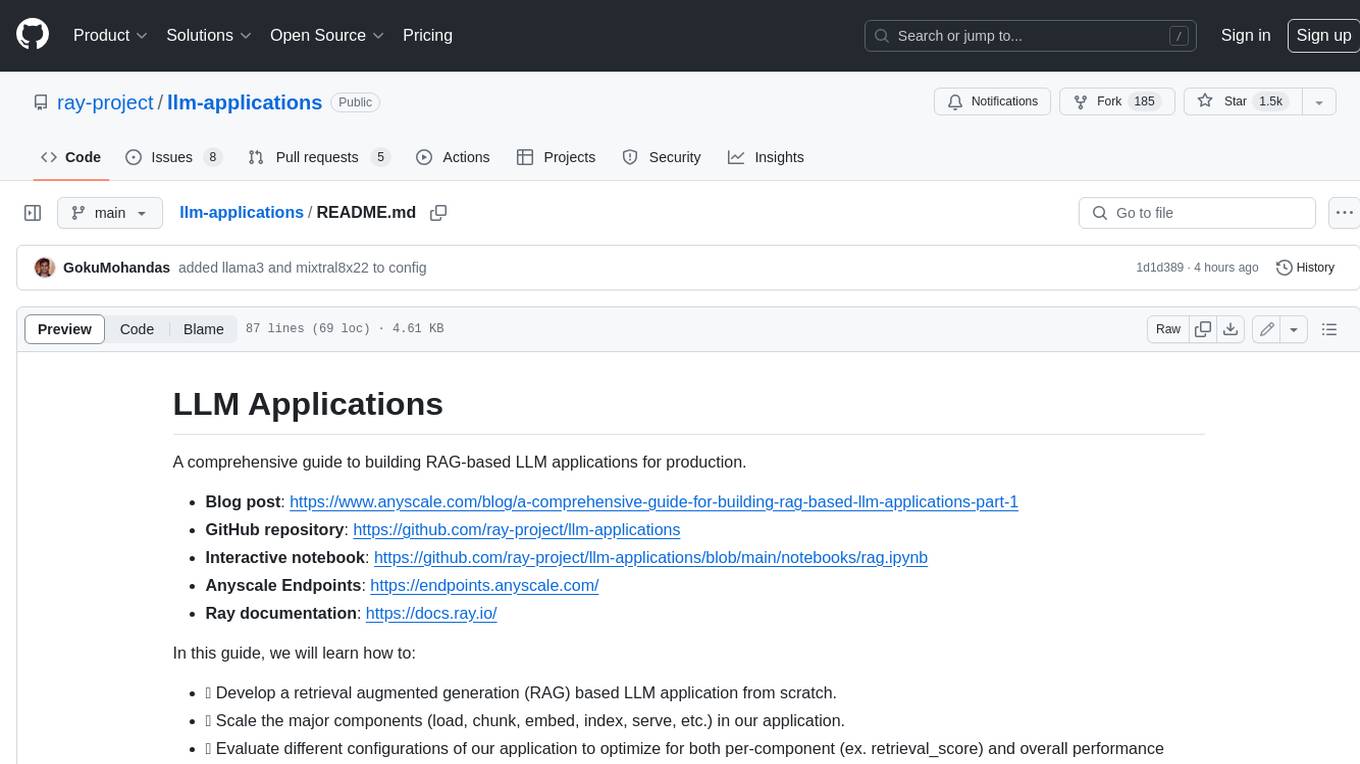Image resolution: width=1360 pixels, height=764 pixels.
Task: Focus the Go to file field
Action: click(x=1197, y=213)
